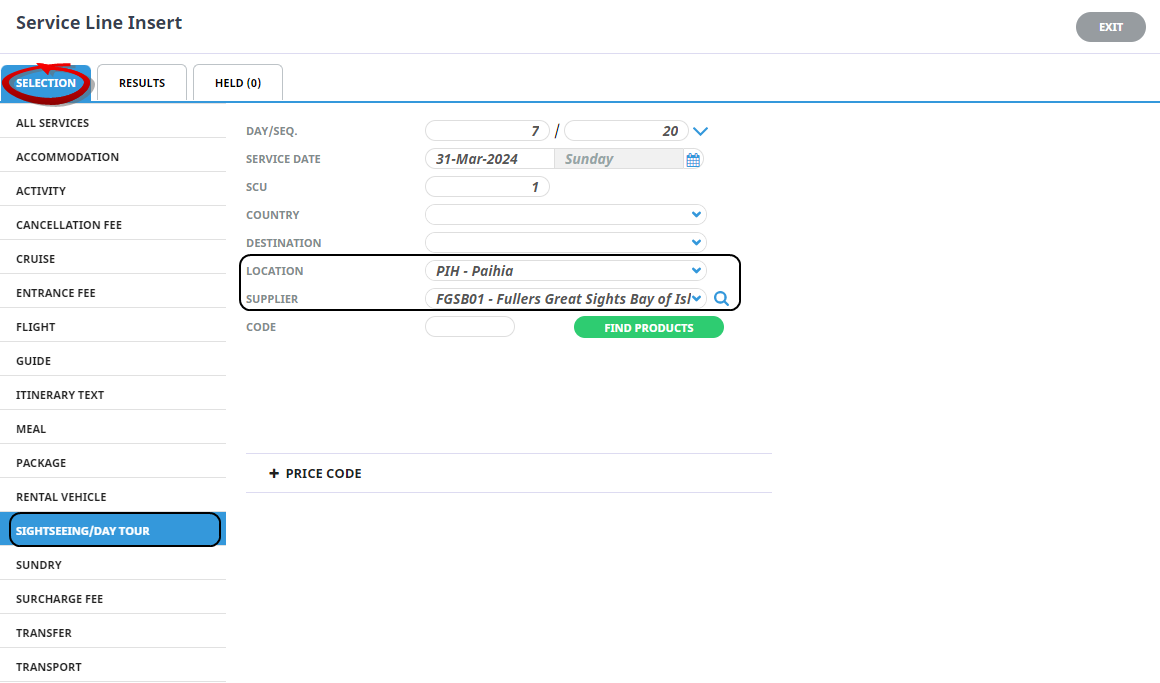Select Accommodation service type
The width and height of the screenshot is (1160, 683).
68,157
